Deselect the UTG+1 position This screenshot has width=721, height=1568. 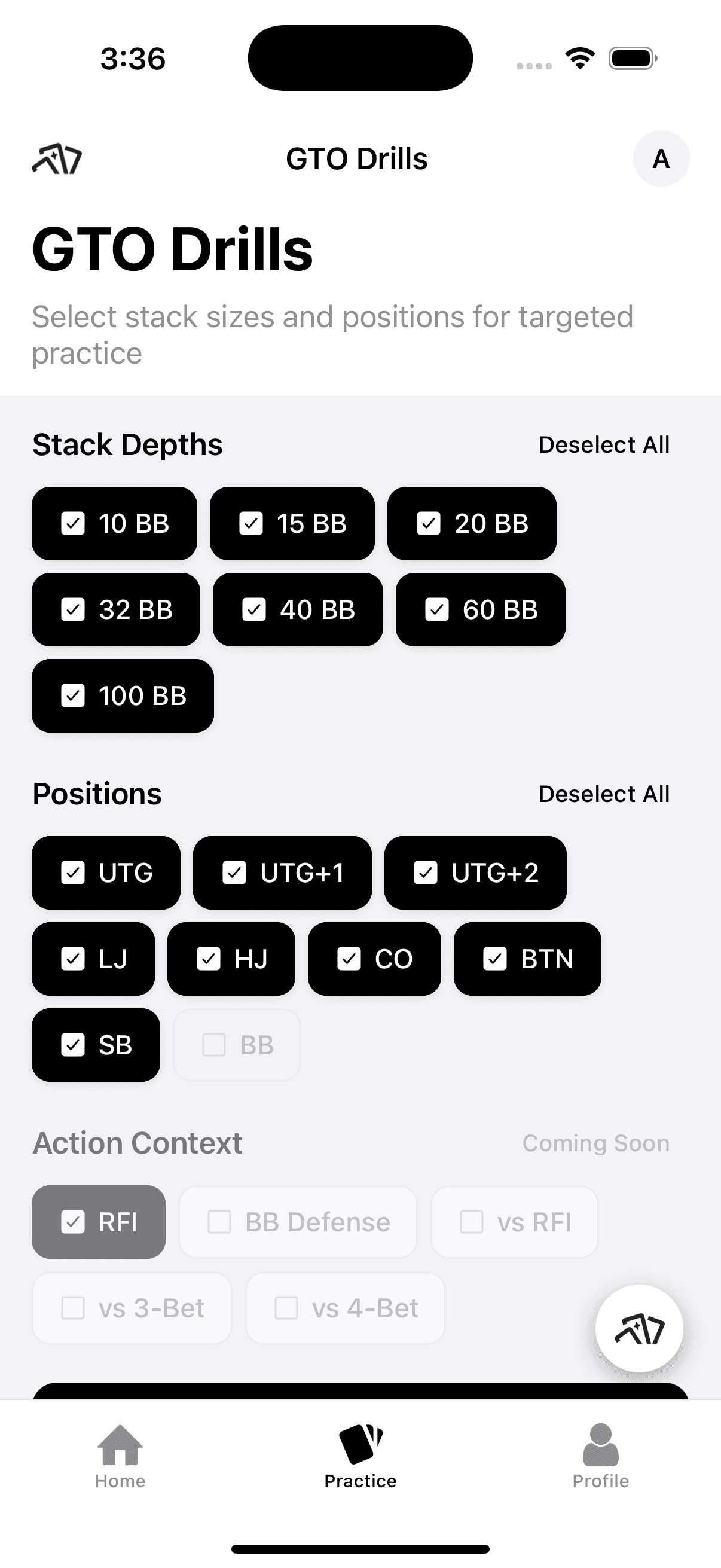282,873
